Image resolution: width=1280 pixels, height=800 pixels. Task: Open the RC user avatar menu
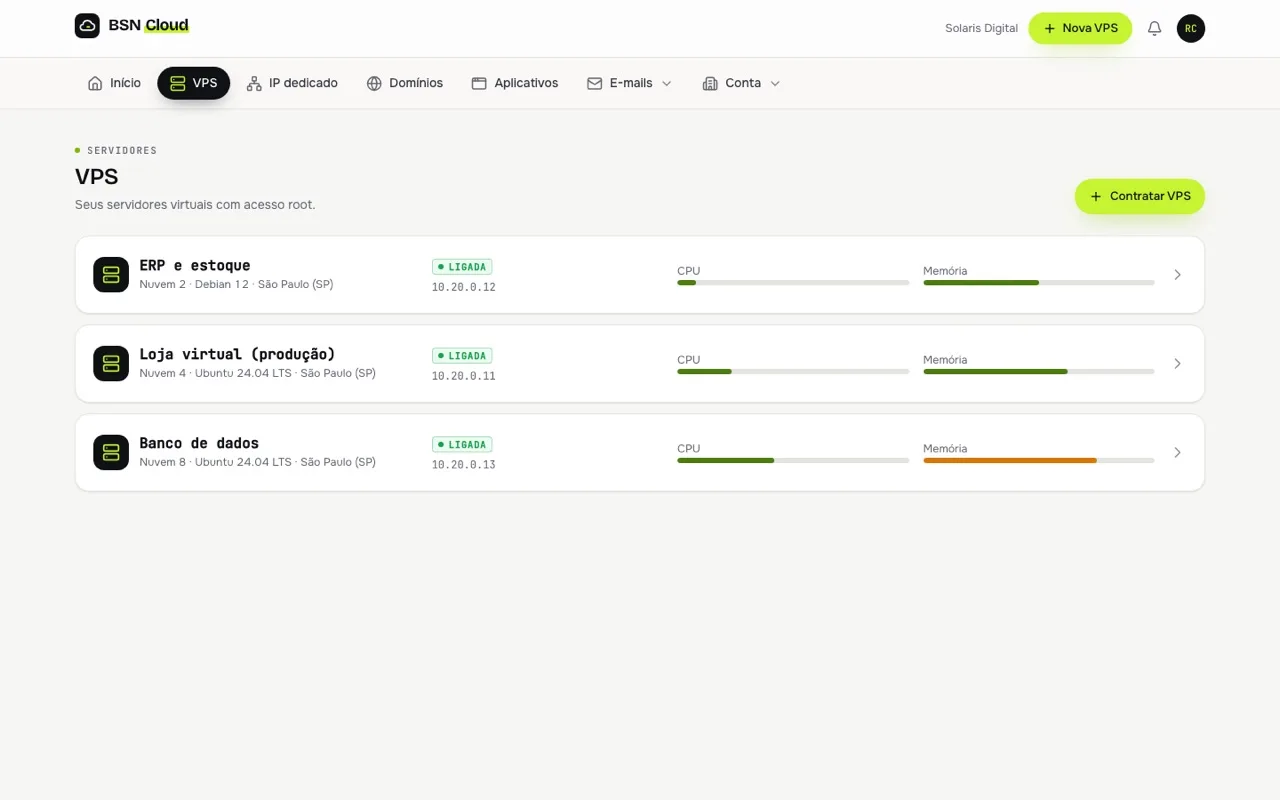pos(1191,28)
